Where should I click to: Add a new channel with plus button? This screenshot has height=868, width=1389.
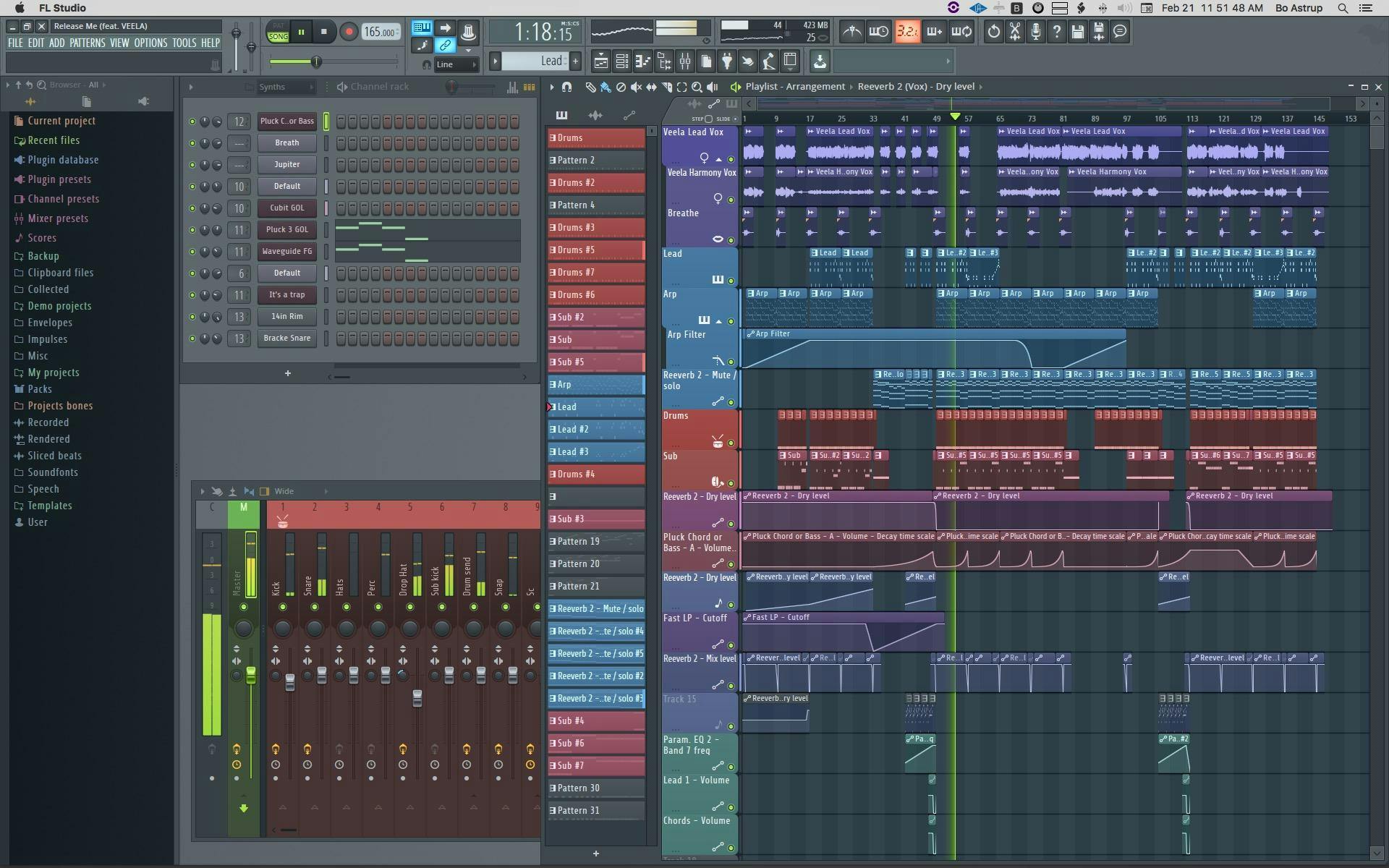click(x=287, y=373)
